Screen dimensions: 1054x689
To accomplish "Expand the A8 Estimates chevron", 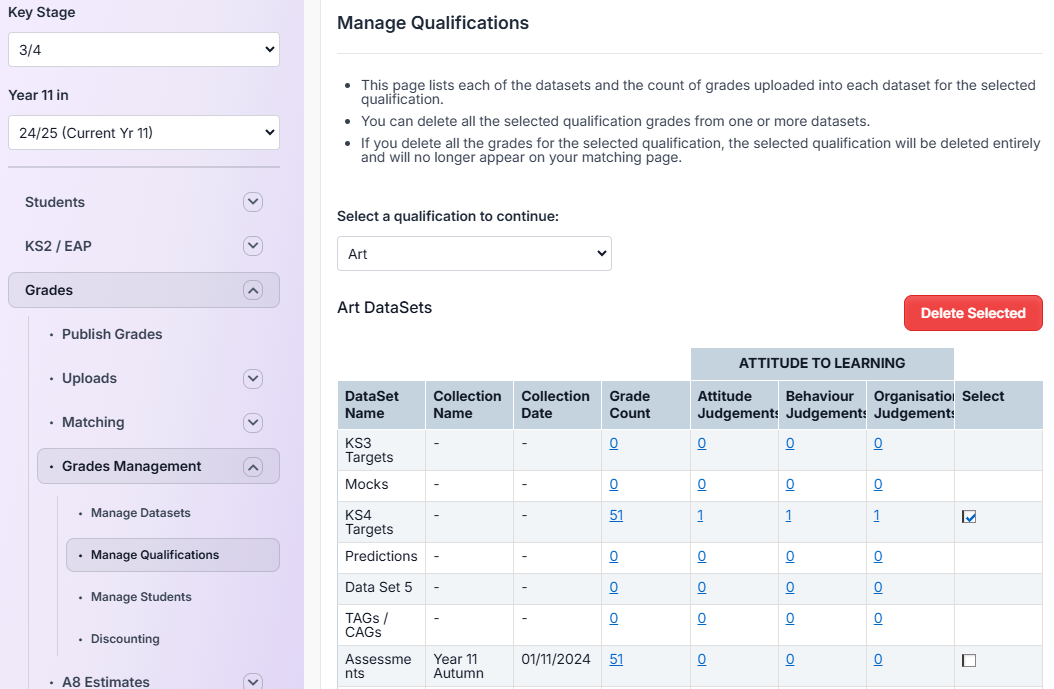I will [253, 681].
